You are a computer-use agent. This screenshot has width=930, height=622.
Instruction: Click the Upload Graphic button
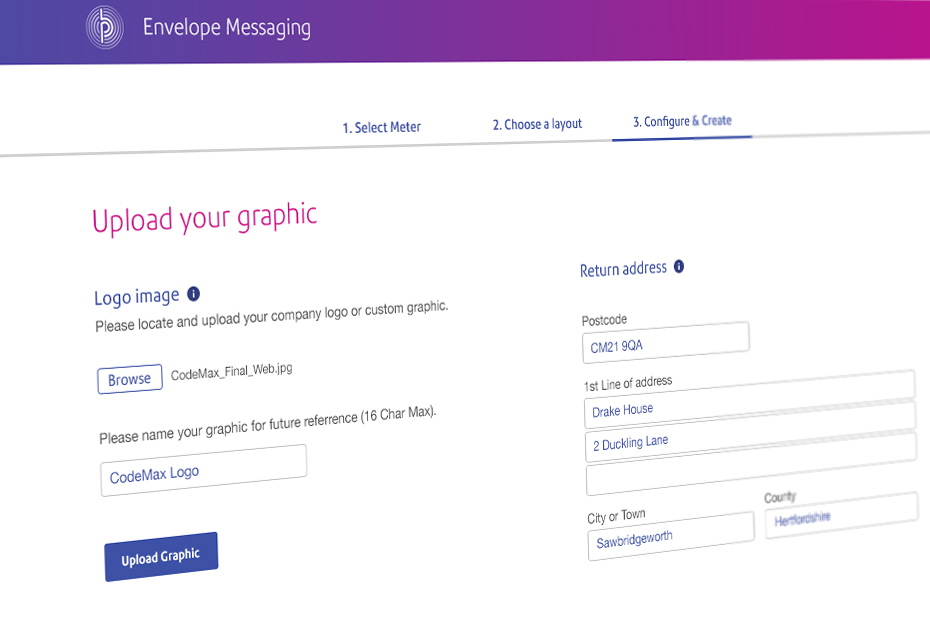[x=161, y=557]
